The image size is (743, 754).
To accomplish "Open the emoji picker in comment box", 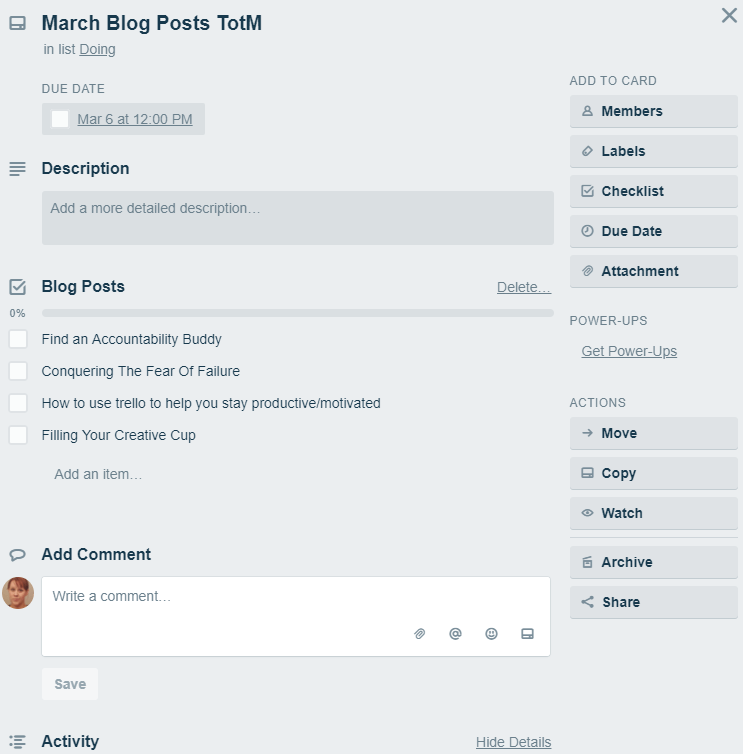I will 491,634.
